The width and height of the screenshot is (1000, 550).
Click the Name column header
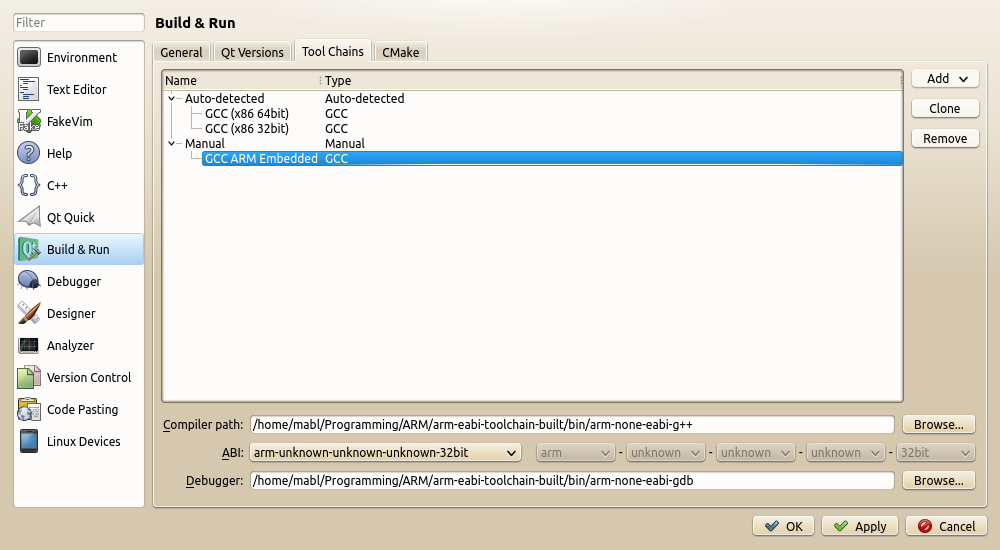pyautogui.click(x=241, y=80)
